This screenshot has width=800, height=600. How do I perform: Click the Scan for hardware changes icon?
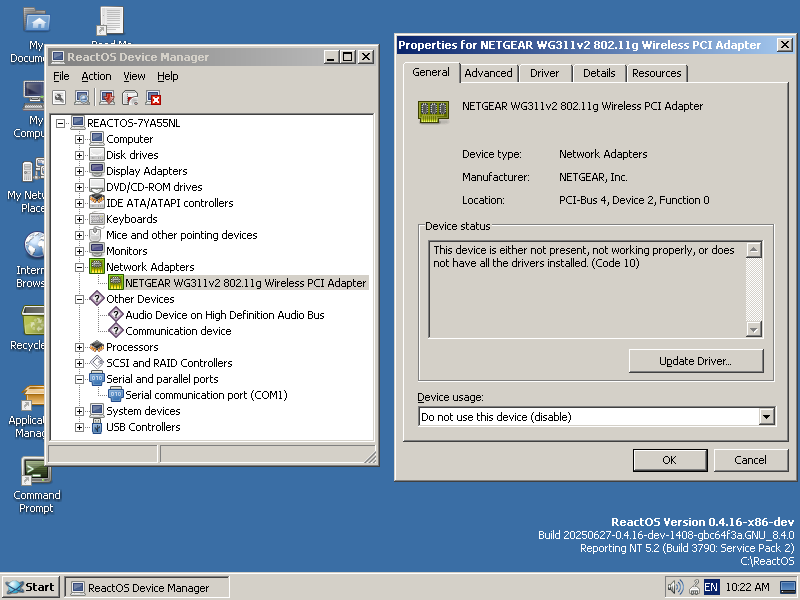(82, 97)
